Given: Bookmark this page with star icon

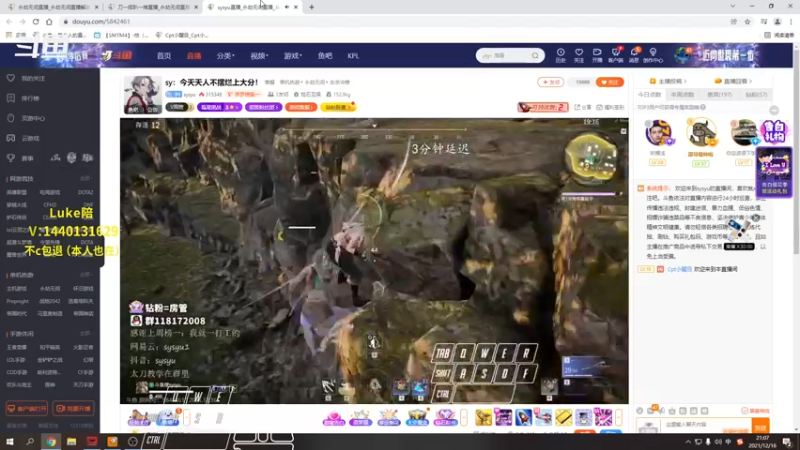Looking at the screenshot, I should (747, 21).
